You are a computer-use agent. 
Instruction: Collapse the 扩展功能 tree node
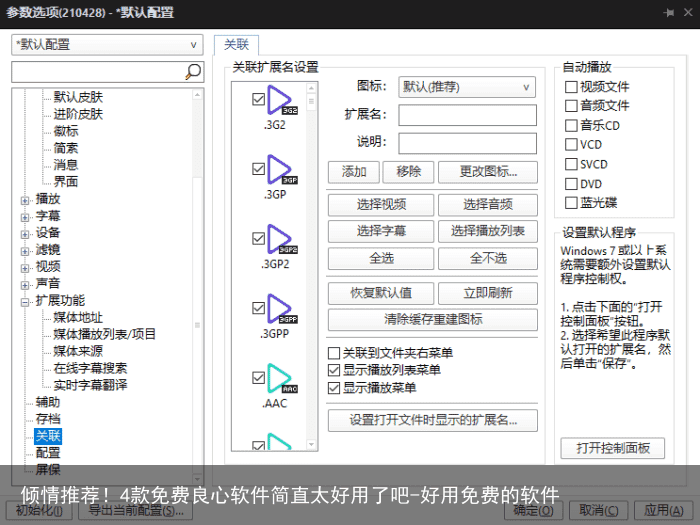pos(25,301)
